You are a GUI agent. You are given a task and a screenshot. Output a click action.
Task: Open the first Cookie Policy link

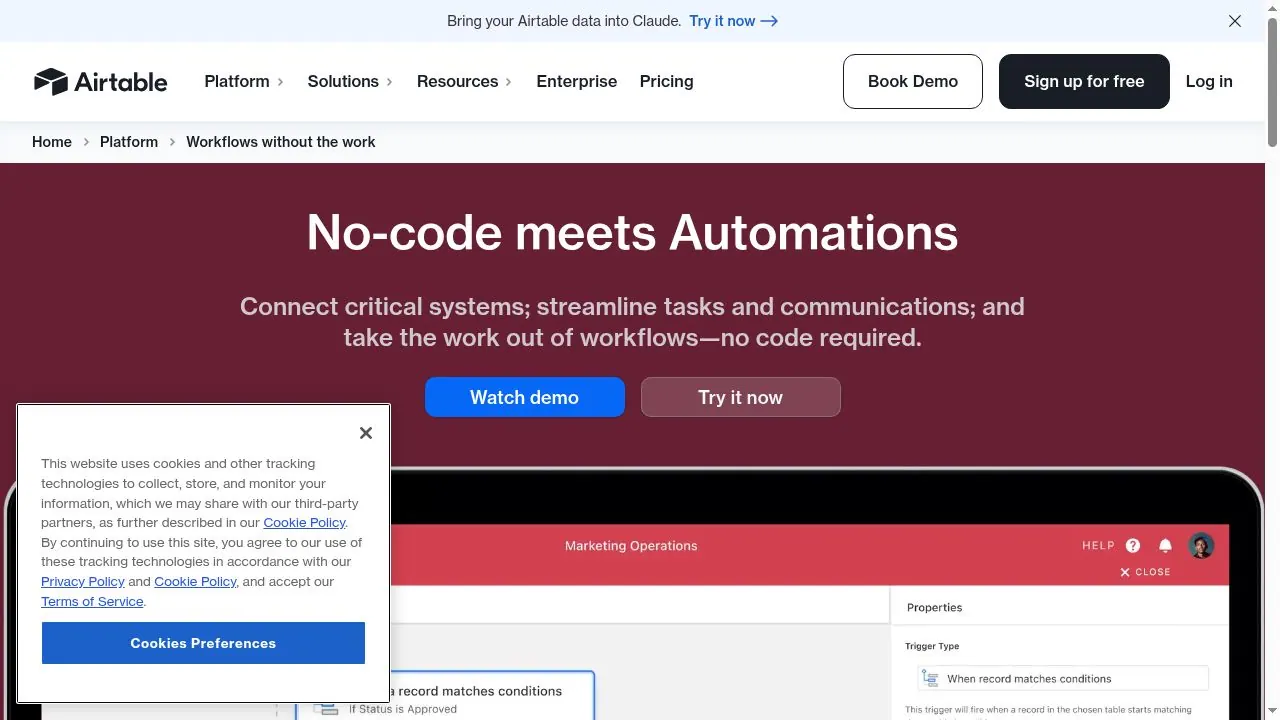tap(304, 522)
